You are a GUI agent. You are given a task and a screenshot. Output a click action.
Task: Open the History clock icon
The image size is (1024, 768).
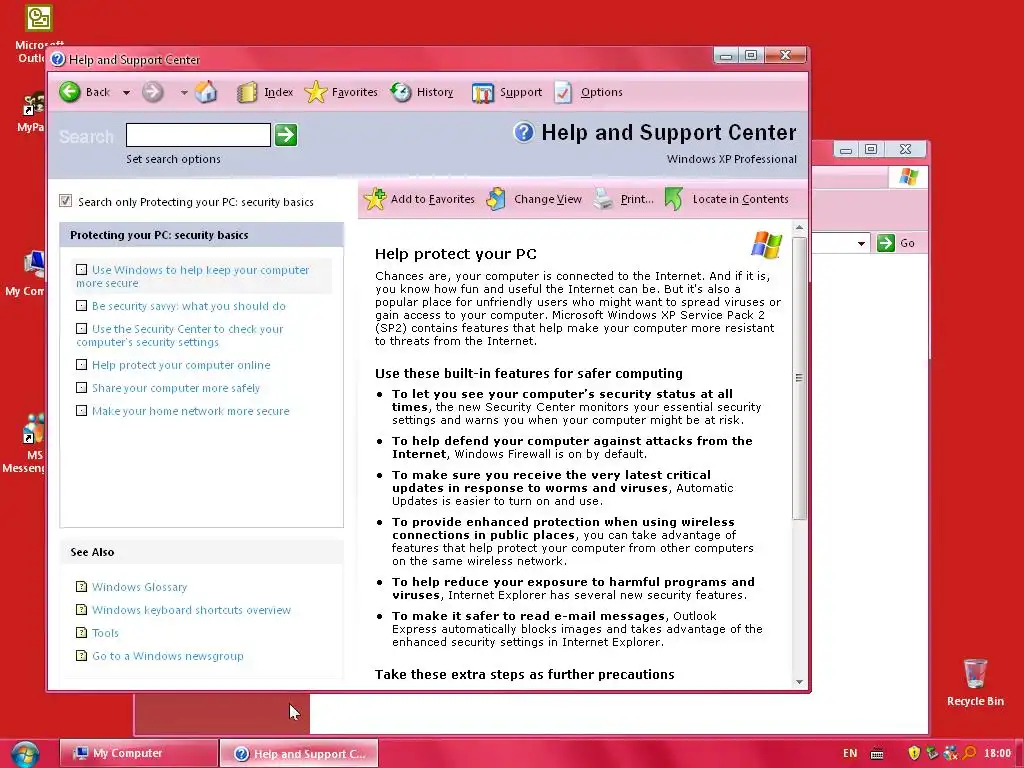click(x=400, y=92)
